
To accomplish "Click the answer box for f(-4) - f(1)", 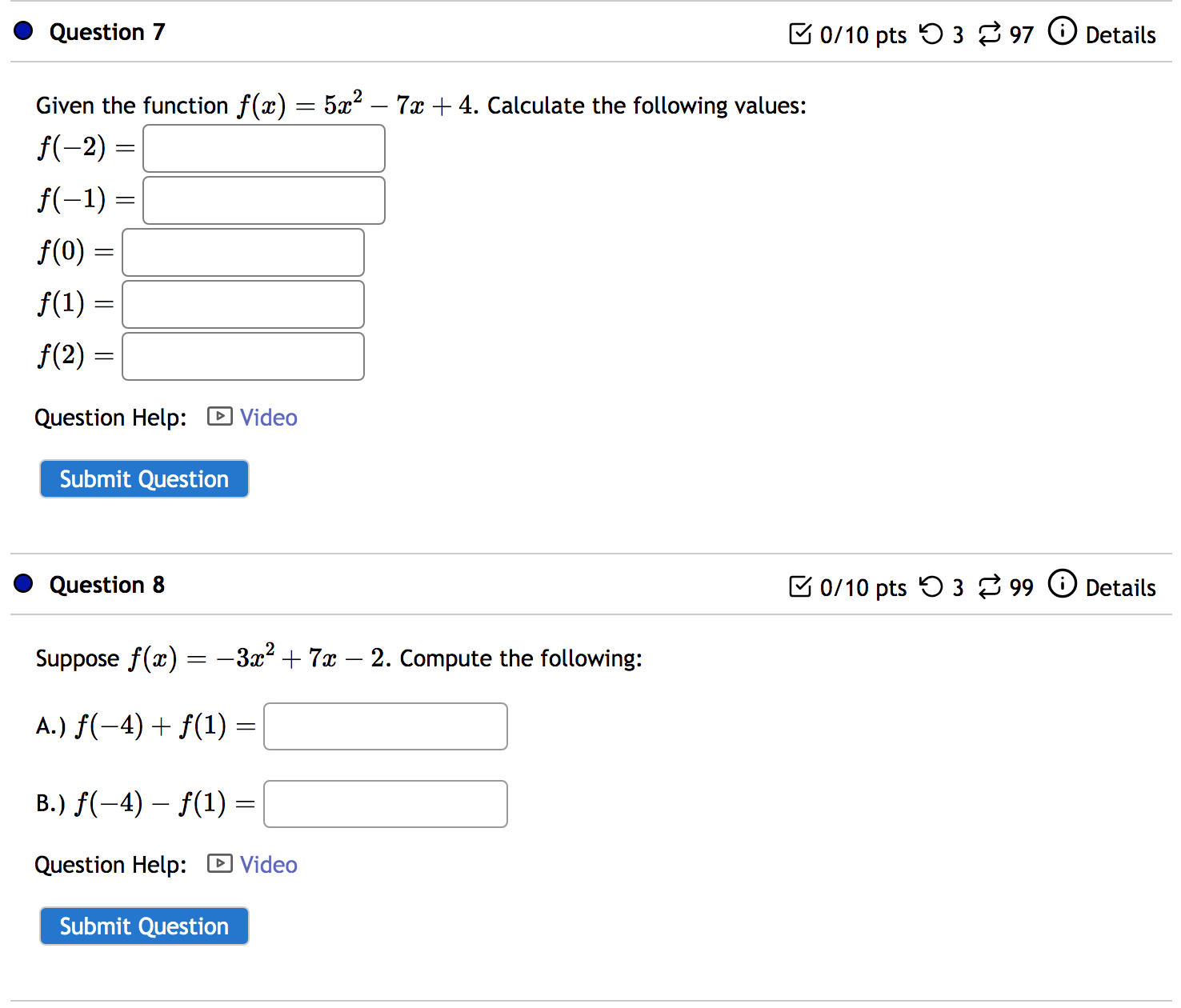I will click(x=385, y=803).
